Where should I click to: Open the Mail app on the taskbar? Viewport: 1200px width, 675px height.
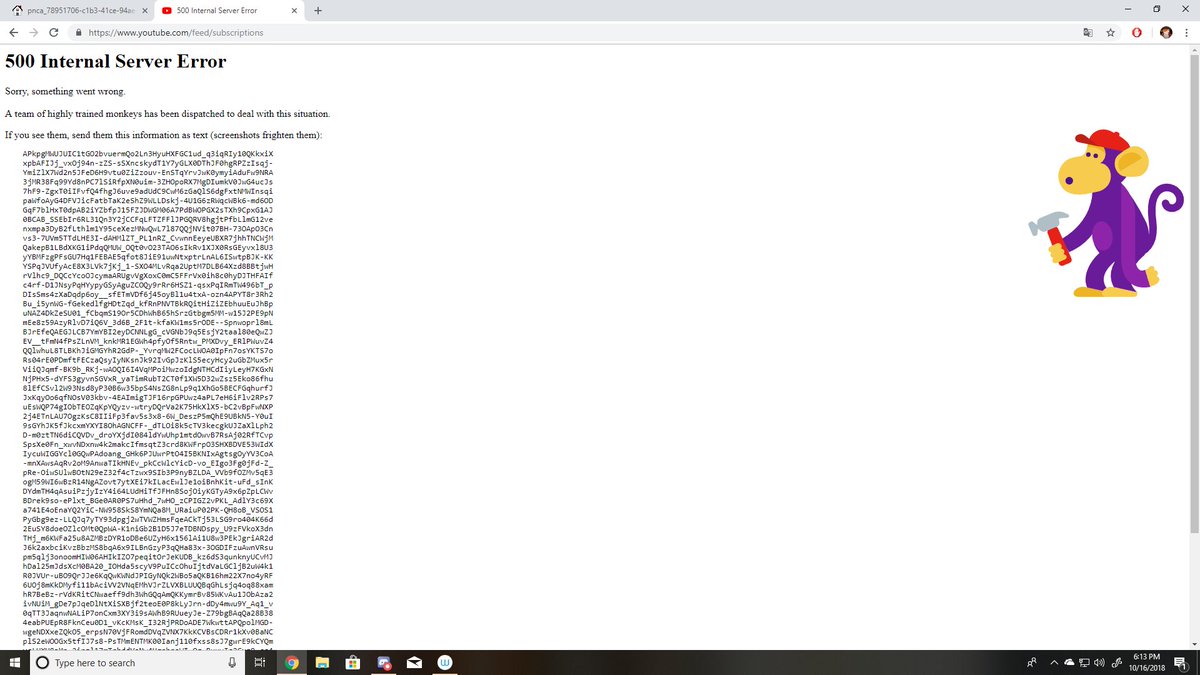(415, 662)
